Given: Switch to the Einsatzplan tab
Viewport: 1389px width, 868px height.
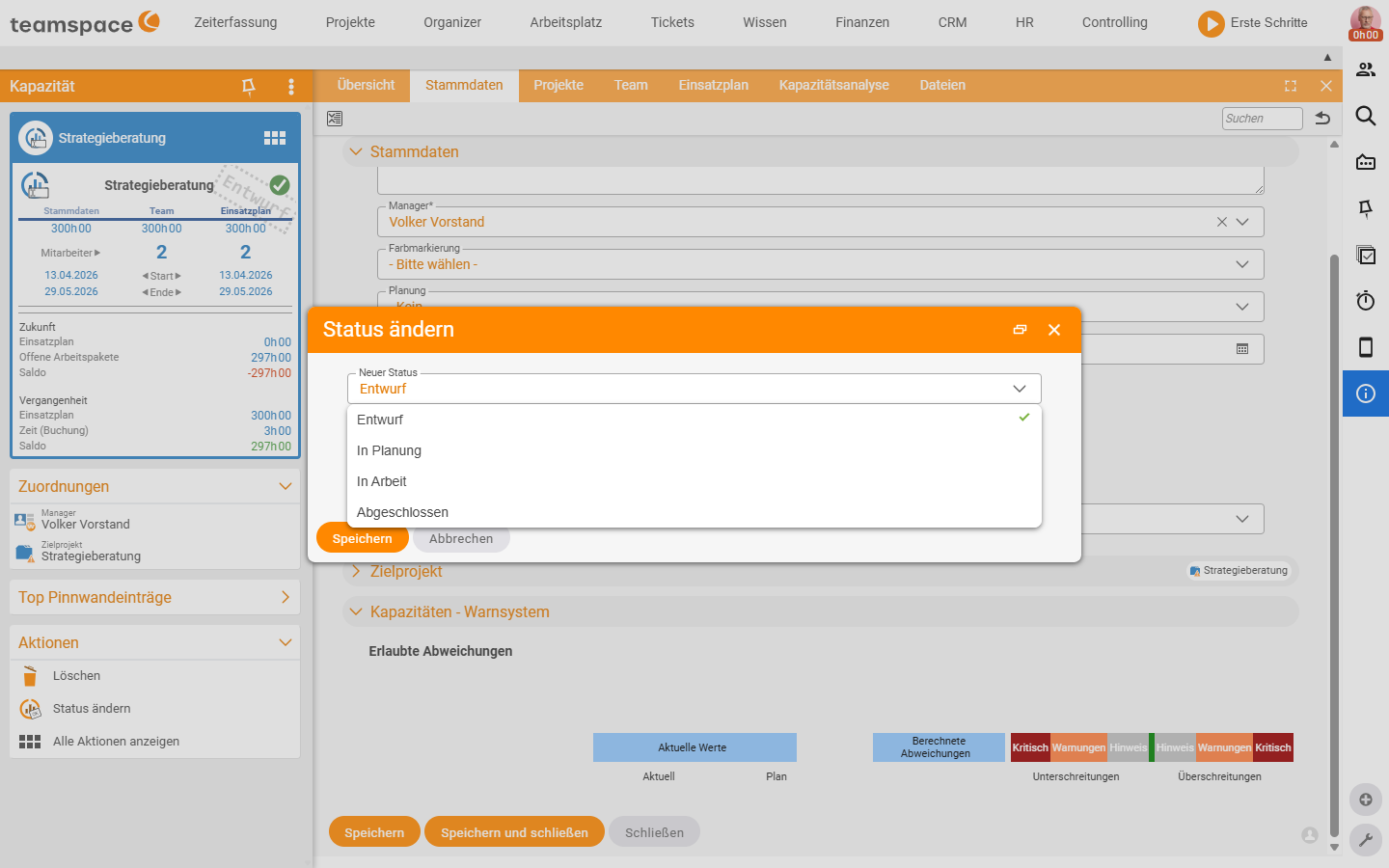Looking at the screenshot, I should point(713,86).
